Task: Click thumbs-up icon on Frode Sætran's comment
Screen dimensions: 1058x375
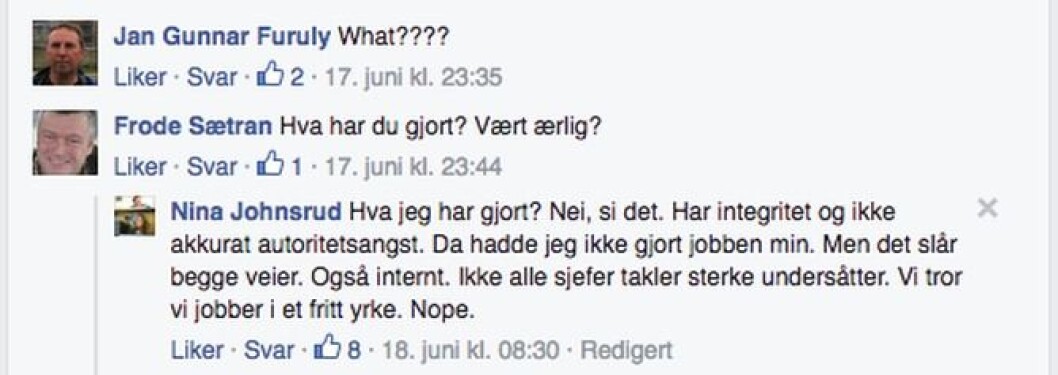Action: click(271, 165)
